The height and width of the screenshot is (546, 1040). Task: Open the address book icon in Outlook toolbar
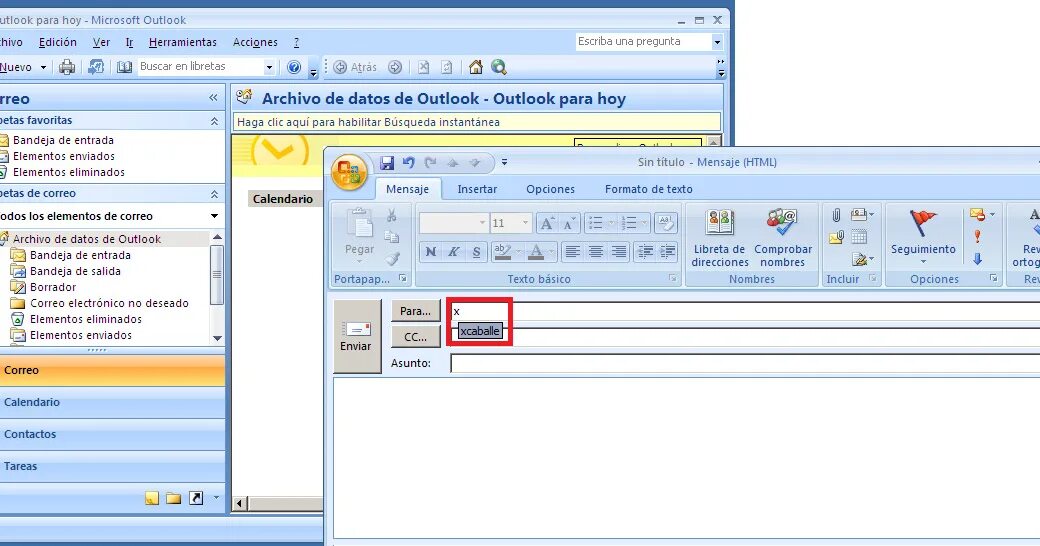click(124, 67)
